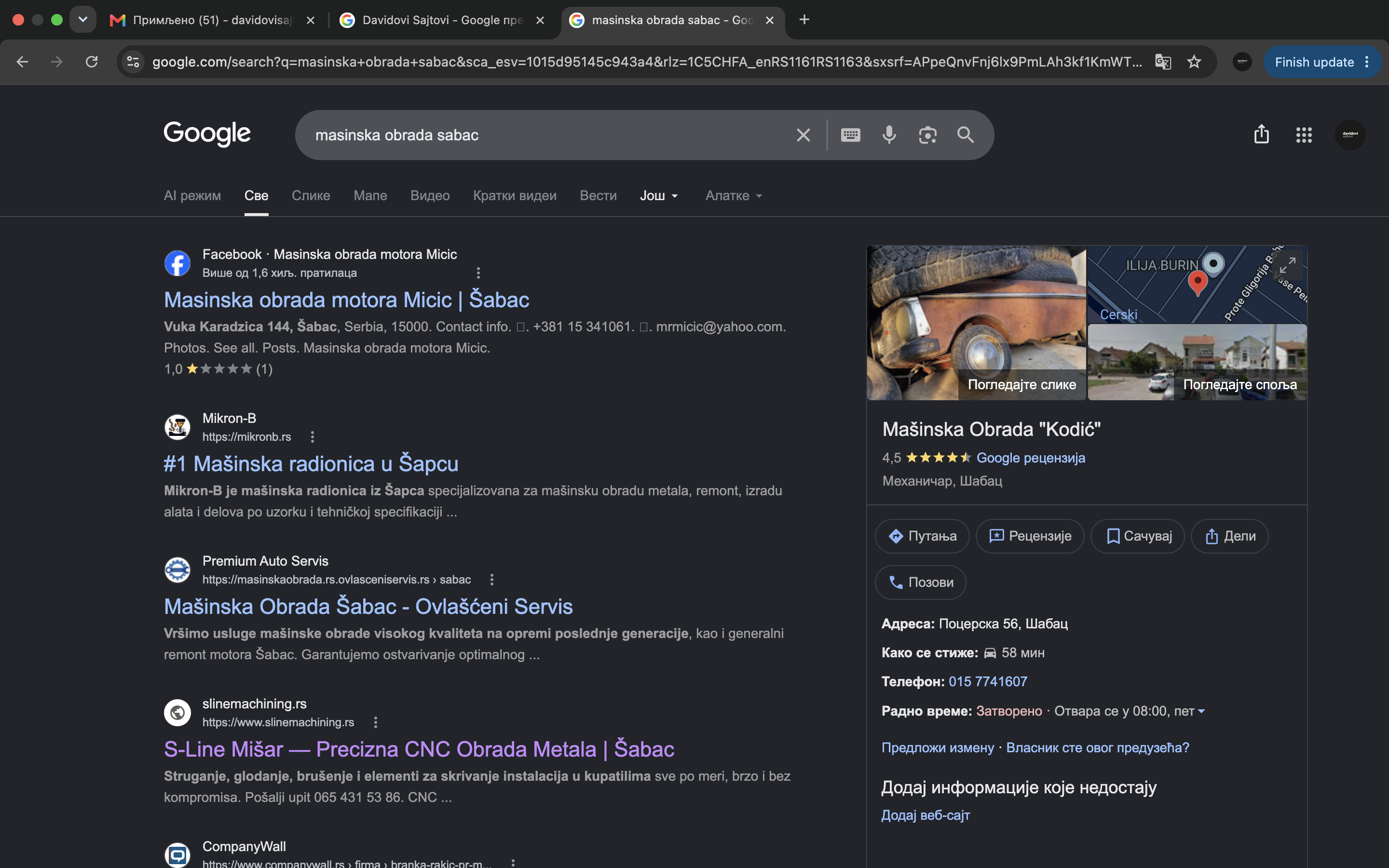Click the translate page icon

(1163, 62)
